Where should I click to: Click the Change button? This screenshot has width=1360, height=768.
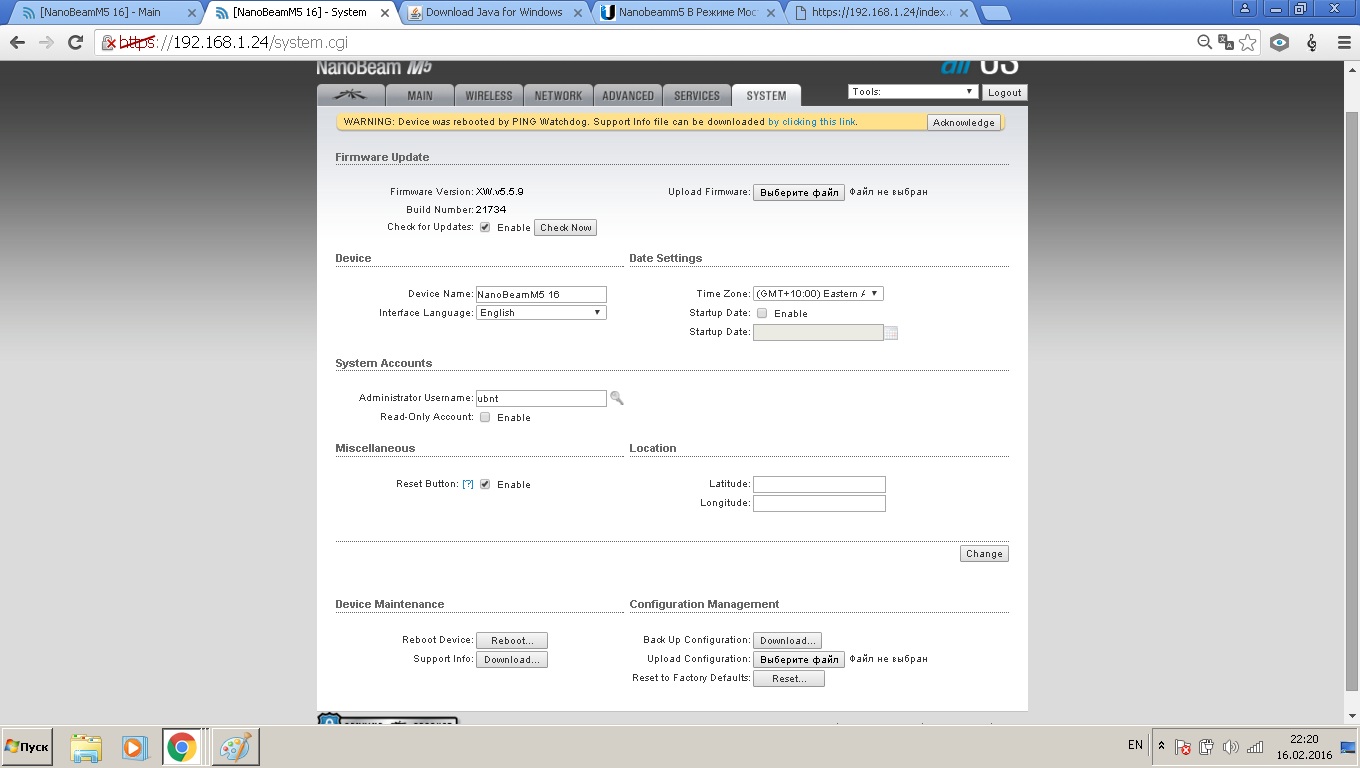pyautogui.click(x=984, y=554)
